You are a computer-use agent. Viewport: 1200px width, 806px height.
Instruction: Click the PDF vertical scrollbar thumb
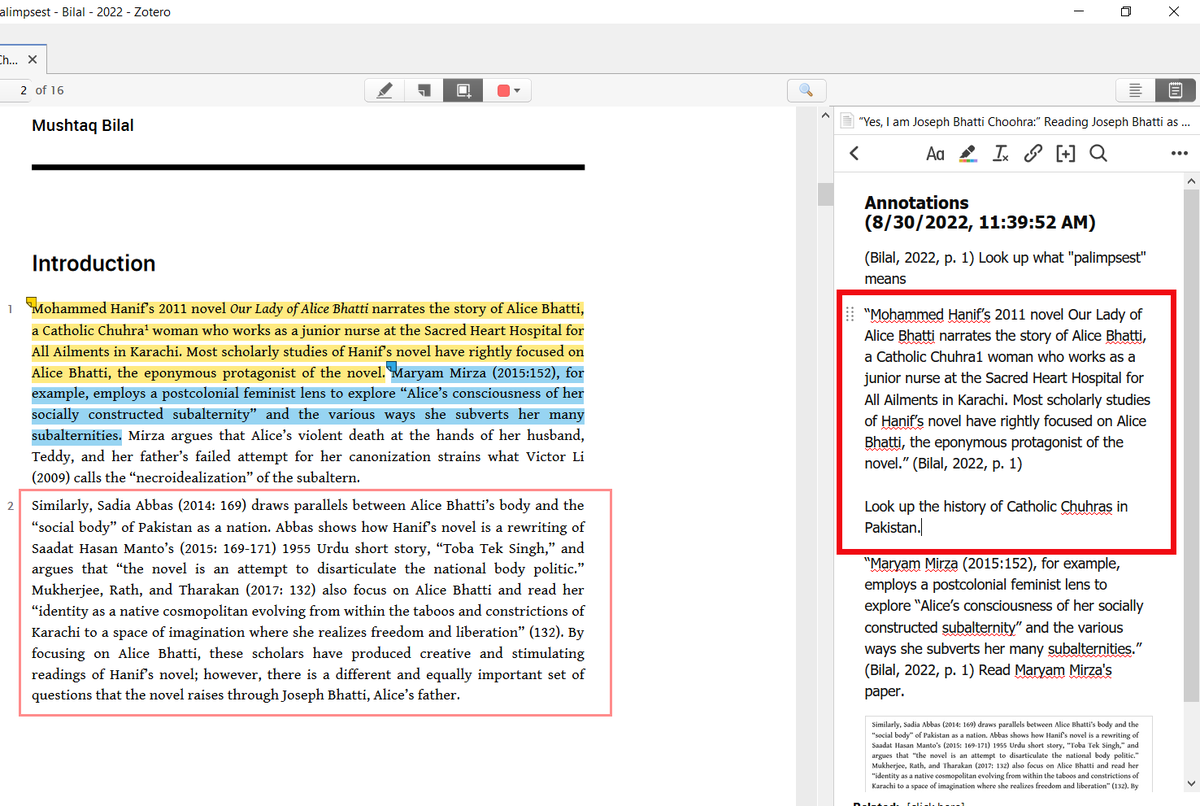825,194
